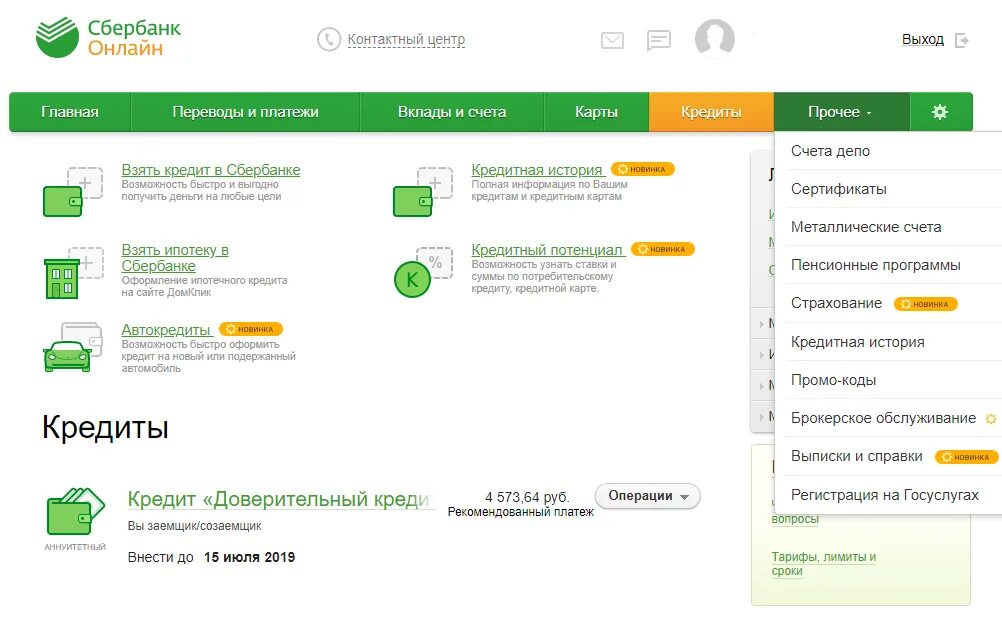Viewport: 1002px width, 635px height.
Task: Collapse the Прочее dropdown menu
Action: tap(842, 112)
